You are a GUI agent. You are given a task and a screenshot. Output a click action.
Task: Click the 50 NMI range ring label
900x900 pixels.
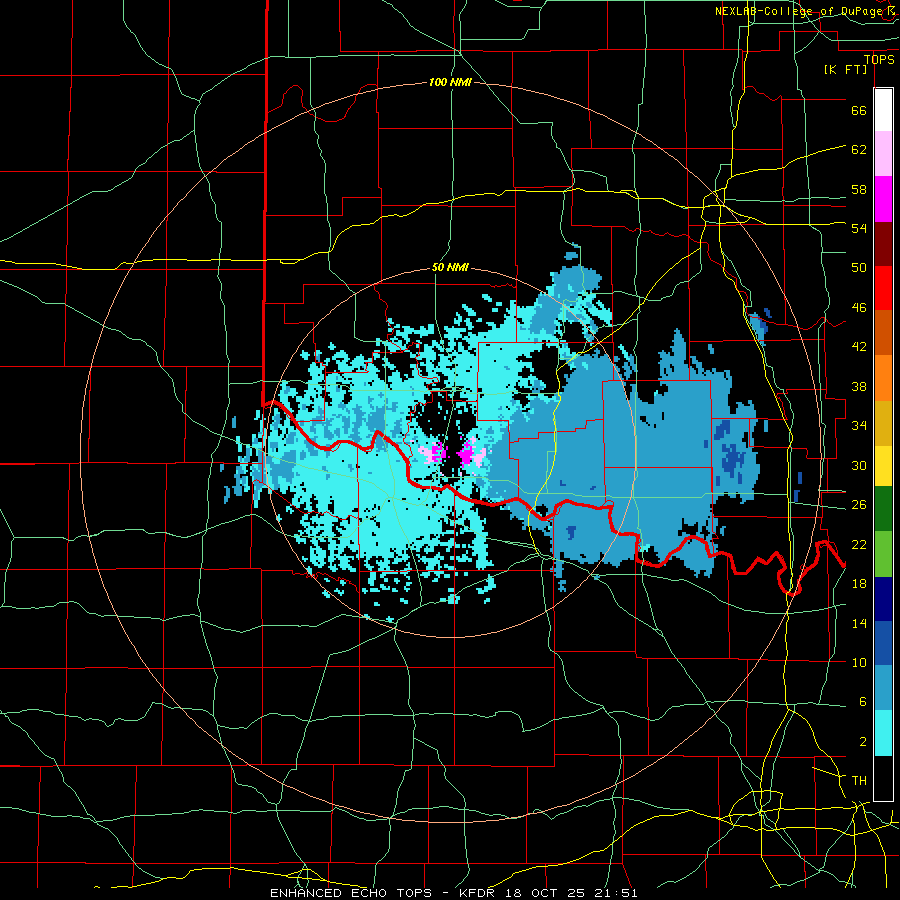point(450,267)
